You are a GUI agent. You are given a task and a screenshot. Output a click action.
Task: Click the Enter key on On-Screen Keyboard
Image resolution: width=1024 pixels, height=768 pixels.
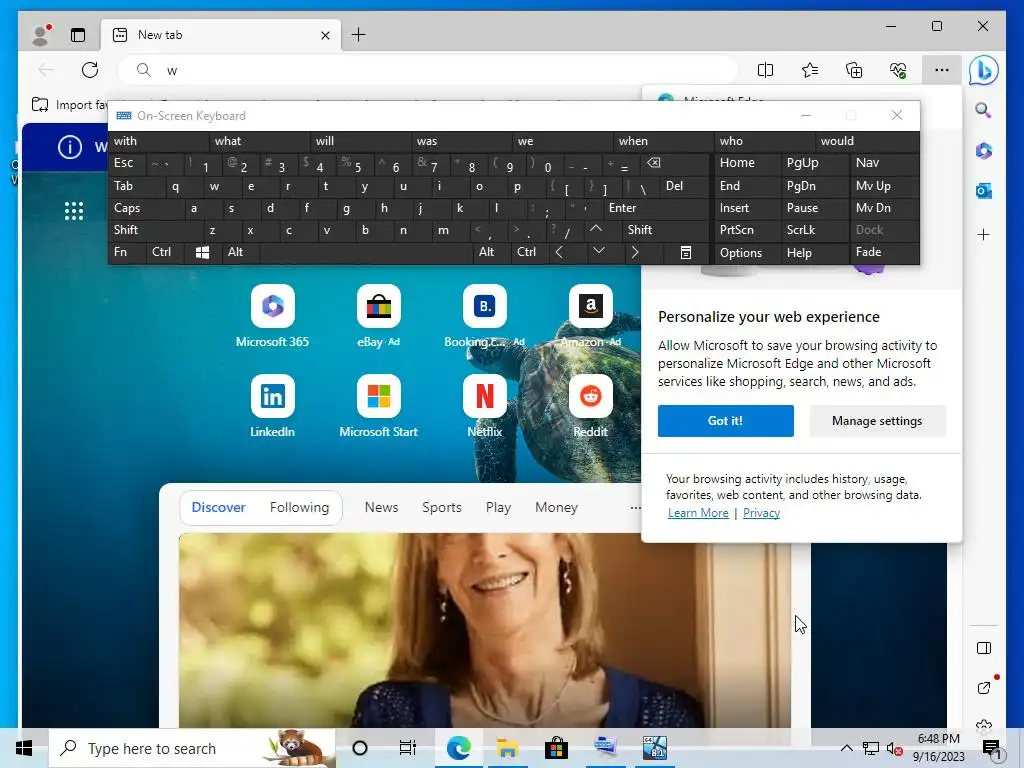point(656,208)
